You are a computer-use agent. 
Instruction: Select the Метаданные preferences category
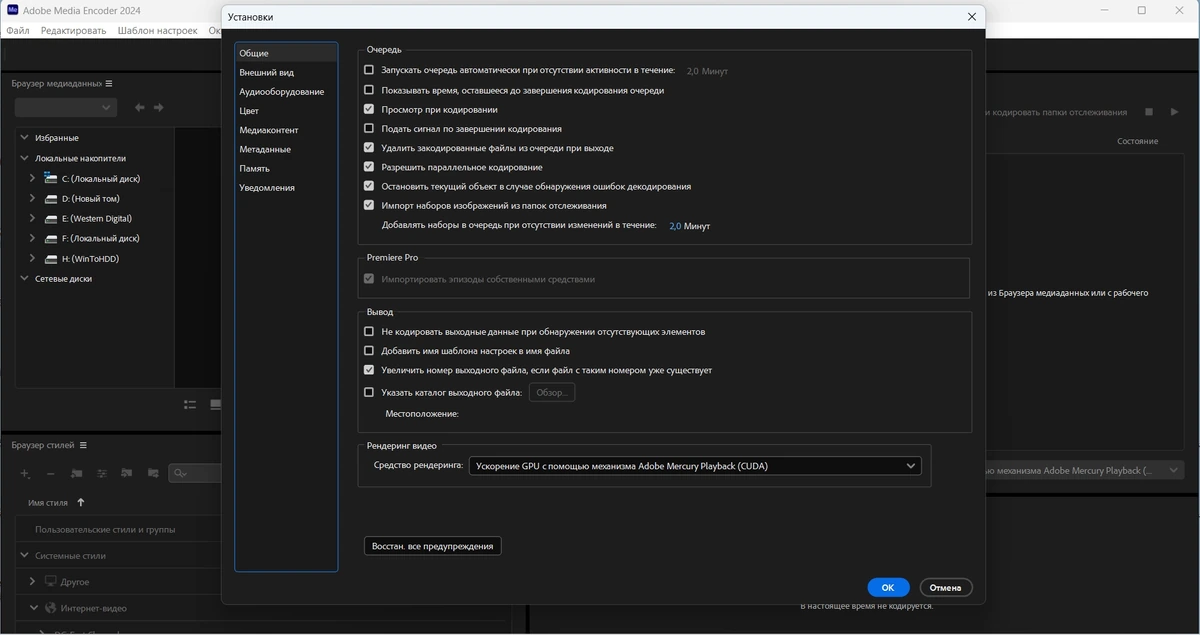point(286,149)
